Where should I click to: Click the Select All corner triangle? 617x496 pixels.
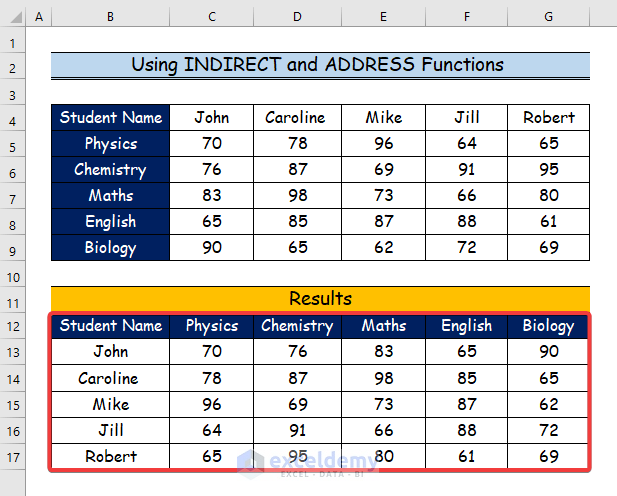(15, 17)
